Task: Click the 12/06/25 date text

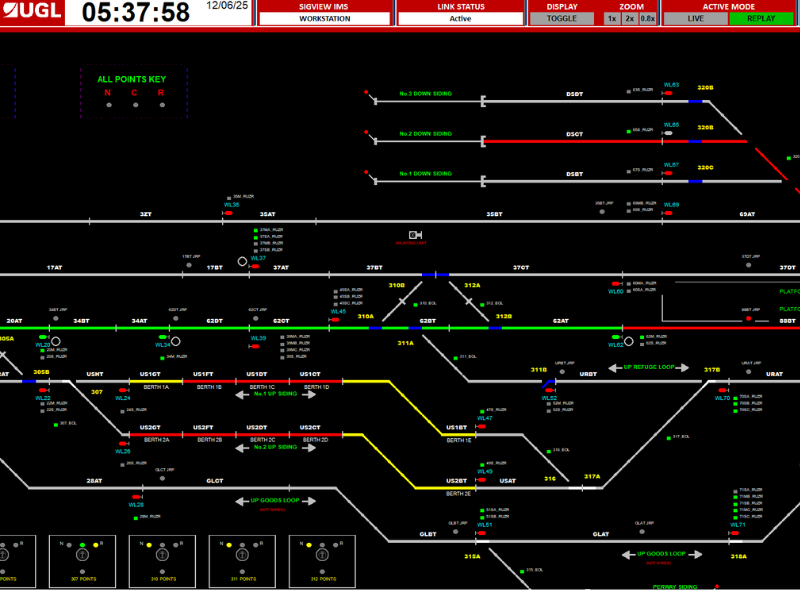Action: click(x=227, y=6)
